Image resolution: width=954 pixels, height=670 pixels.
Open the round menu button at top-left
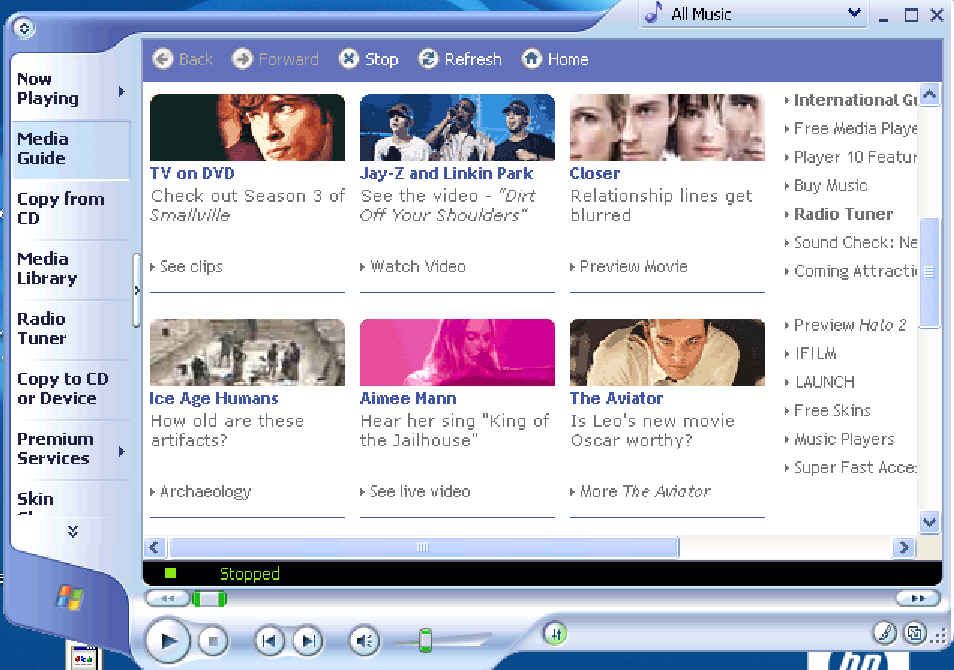tap(24, 28)
